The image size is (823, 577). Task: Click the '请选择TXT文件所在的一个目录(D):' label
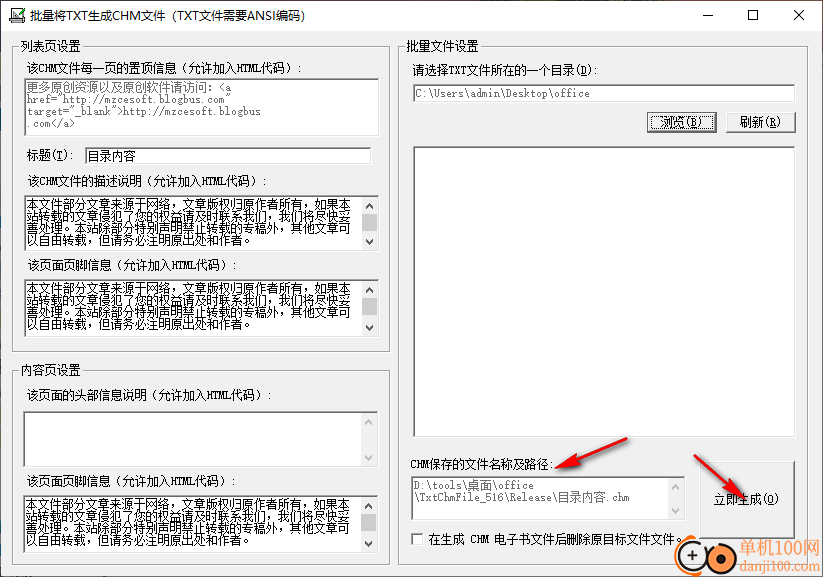coord(504,70)
